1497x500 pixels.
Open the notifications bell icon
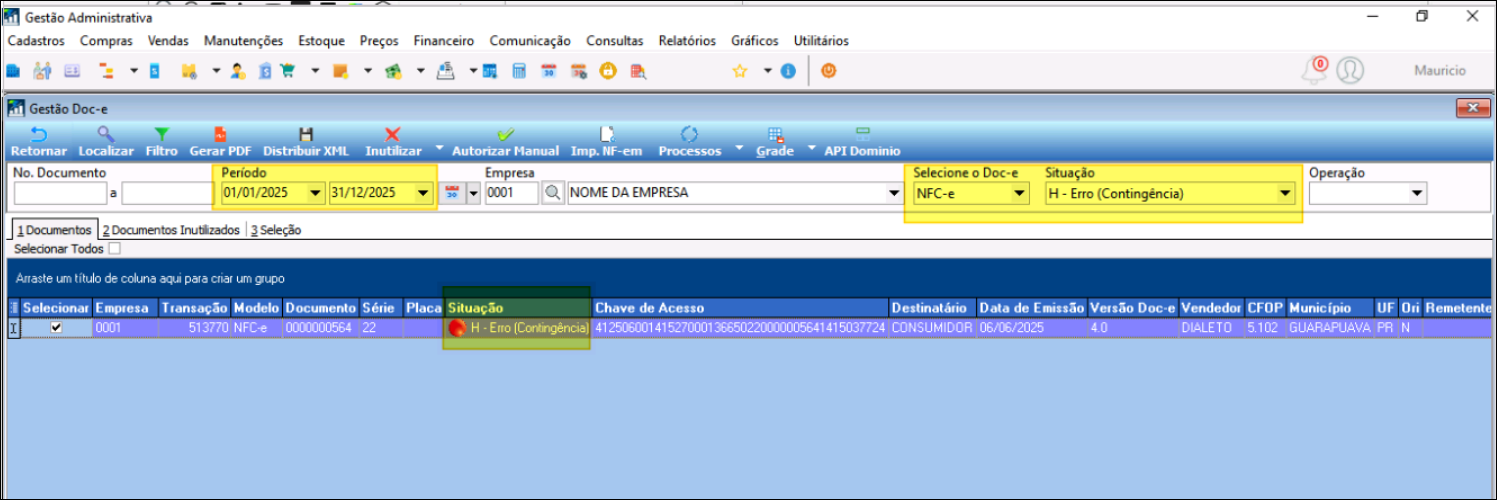(1313, 71)
